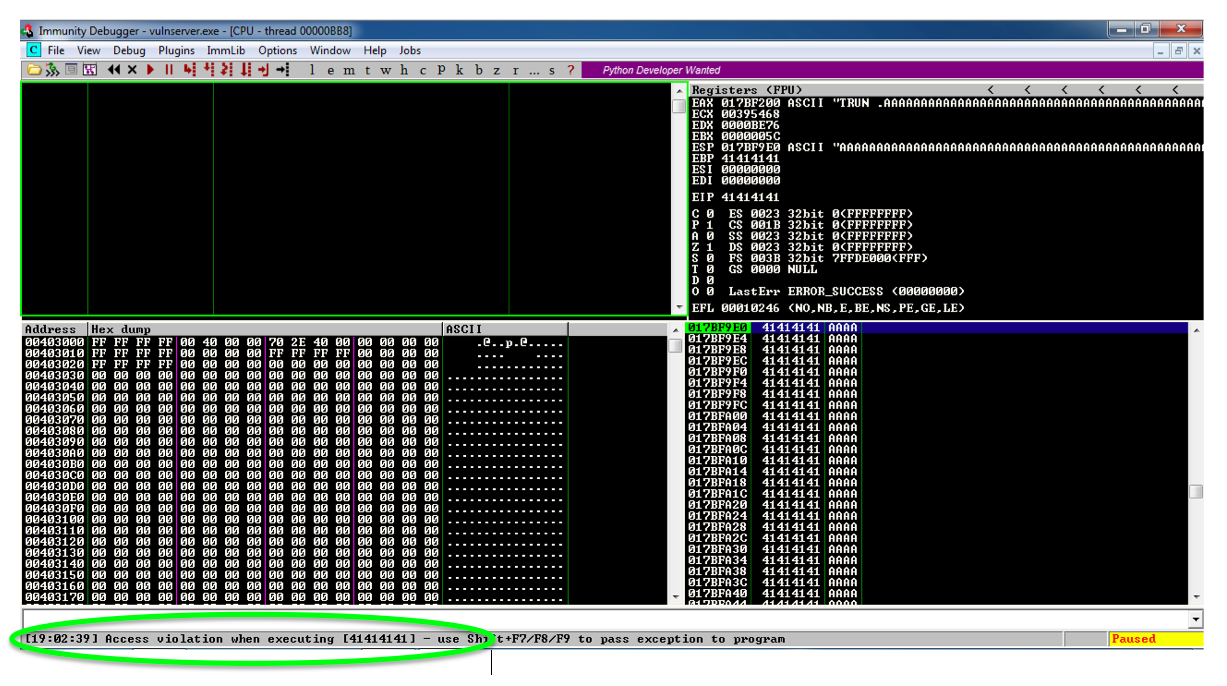Screen dimensions: 1227x686
Task: Click the CPU window C icon in menu bar
Action: tap(34, 50)
